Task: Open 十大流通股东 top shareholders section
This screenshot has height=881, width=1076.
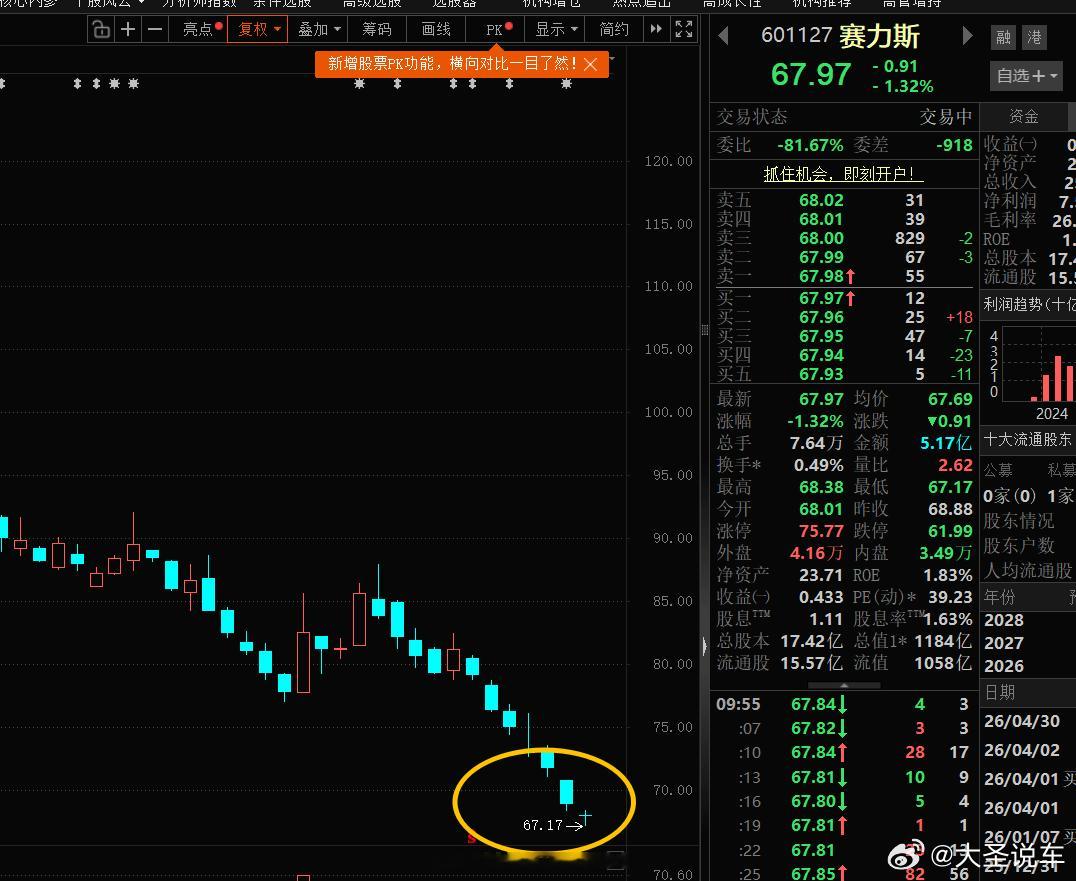Action: point(1027,439)
